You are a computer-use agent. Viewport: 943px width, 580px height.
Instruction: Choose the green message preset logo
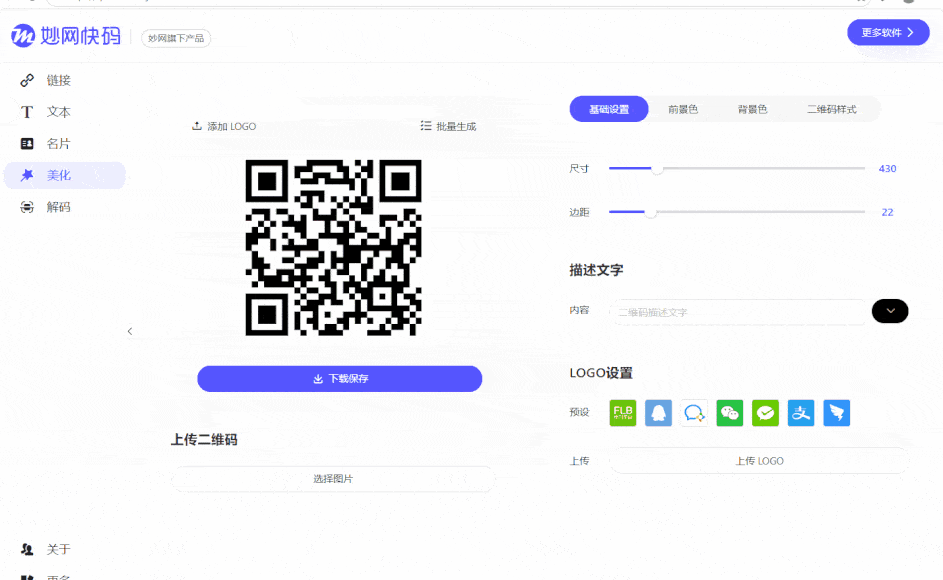(765, 413)
